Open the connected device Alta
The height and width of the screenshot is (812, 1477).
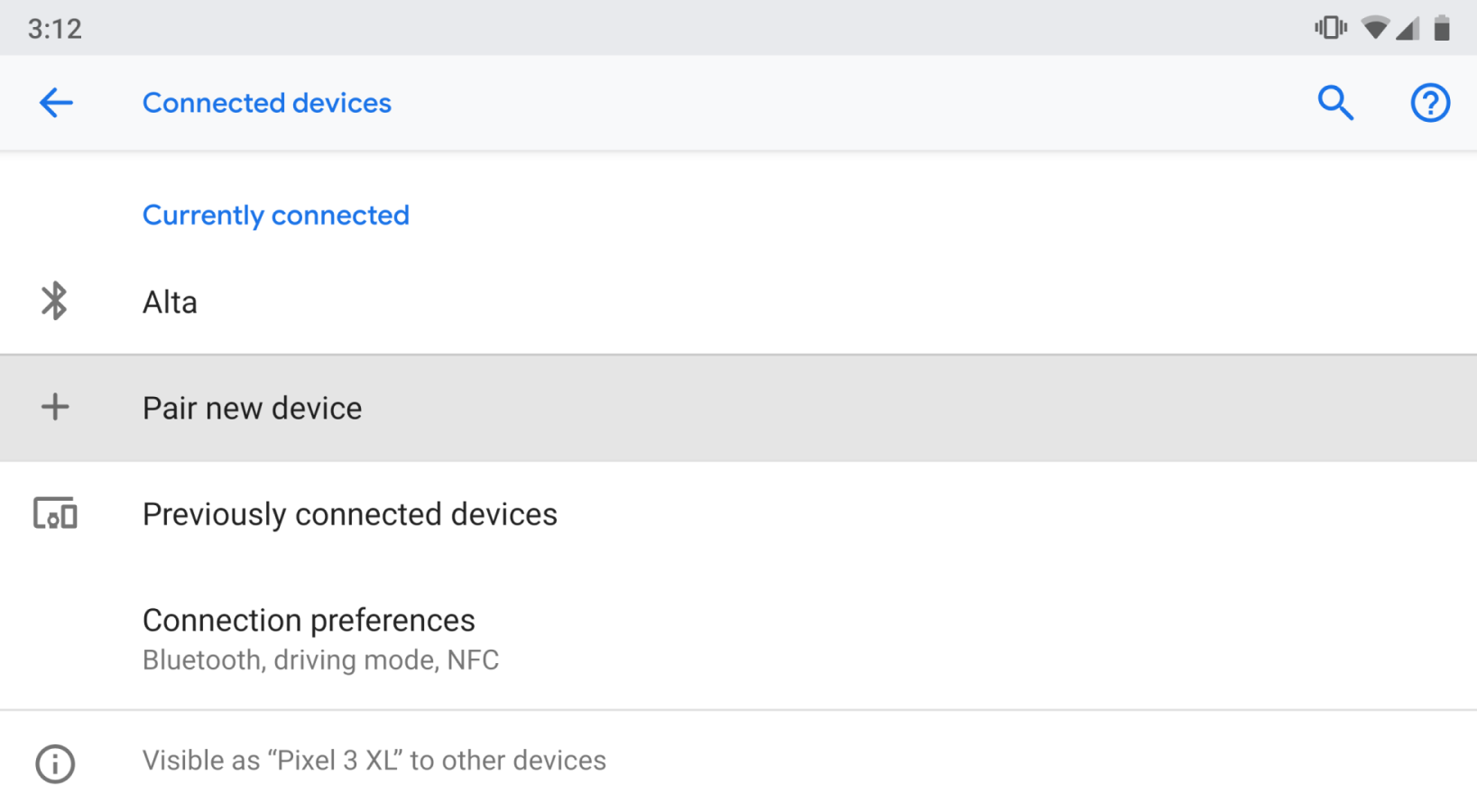coord(170,301)
